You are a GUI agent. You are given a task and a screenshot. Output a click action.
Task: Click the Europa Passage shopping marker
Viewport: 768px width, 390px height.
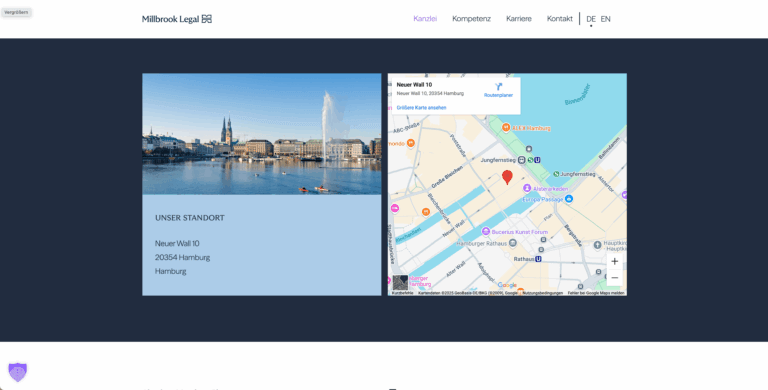click(569, 199)
